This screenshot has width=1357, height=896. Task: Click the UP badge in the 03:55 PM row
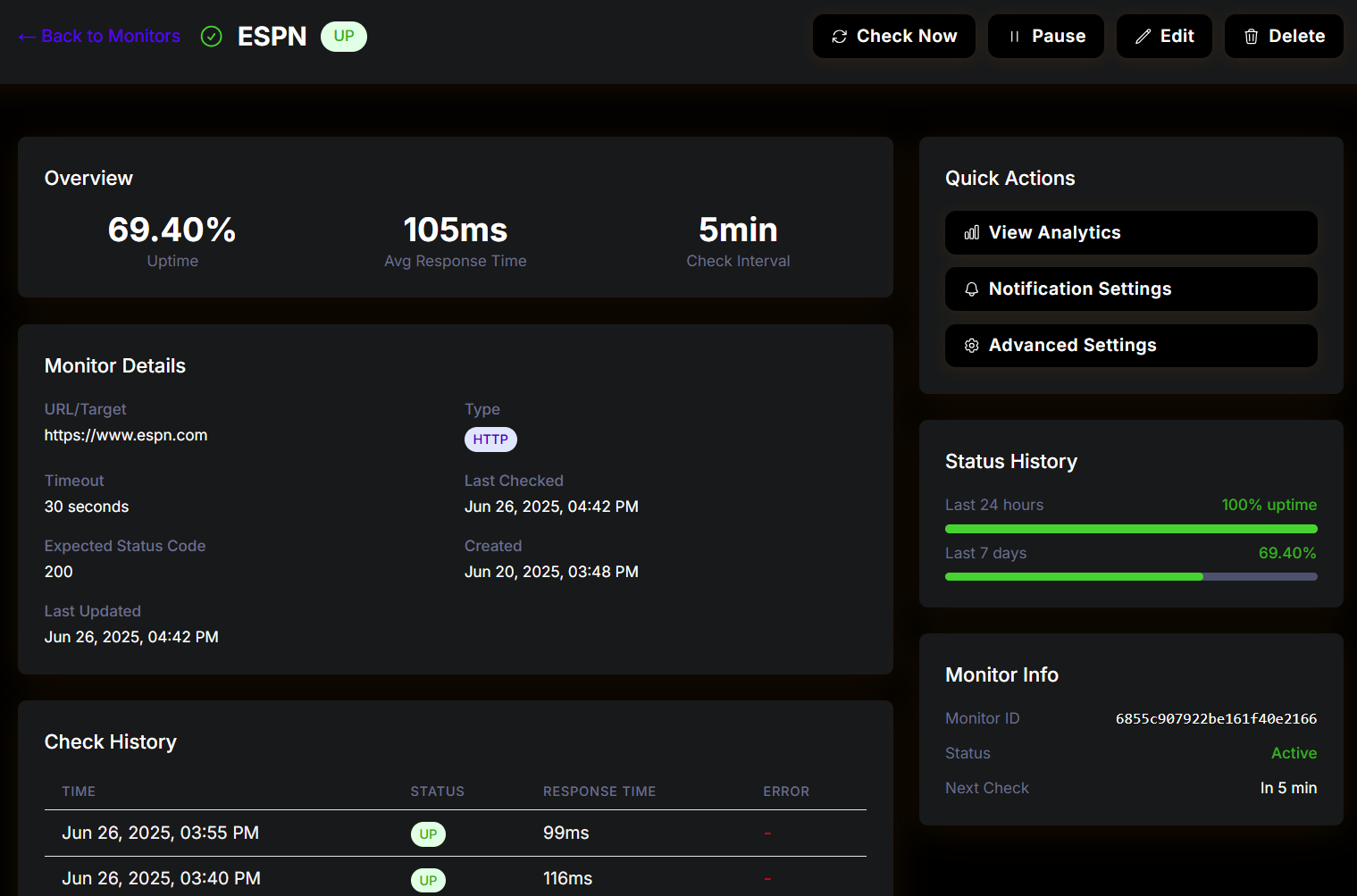click(428, 834)
